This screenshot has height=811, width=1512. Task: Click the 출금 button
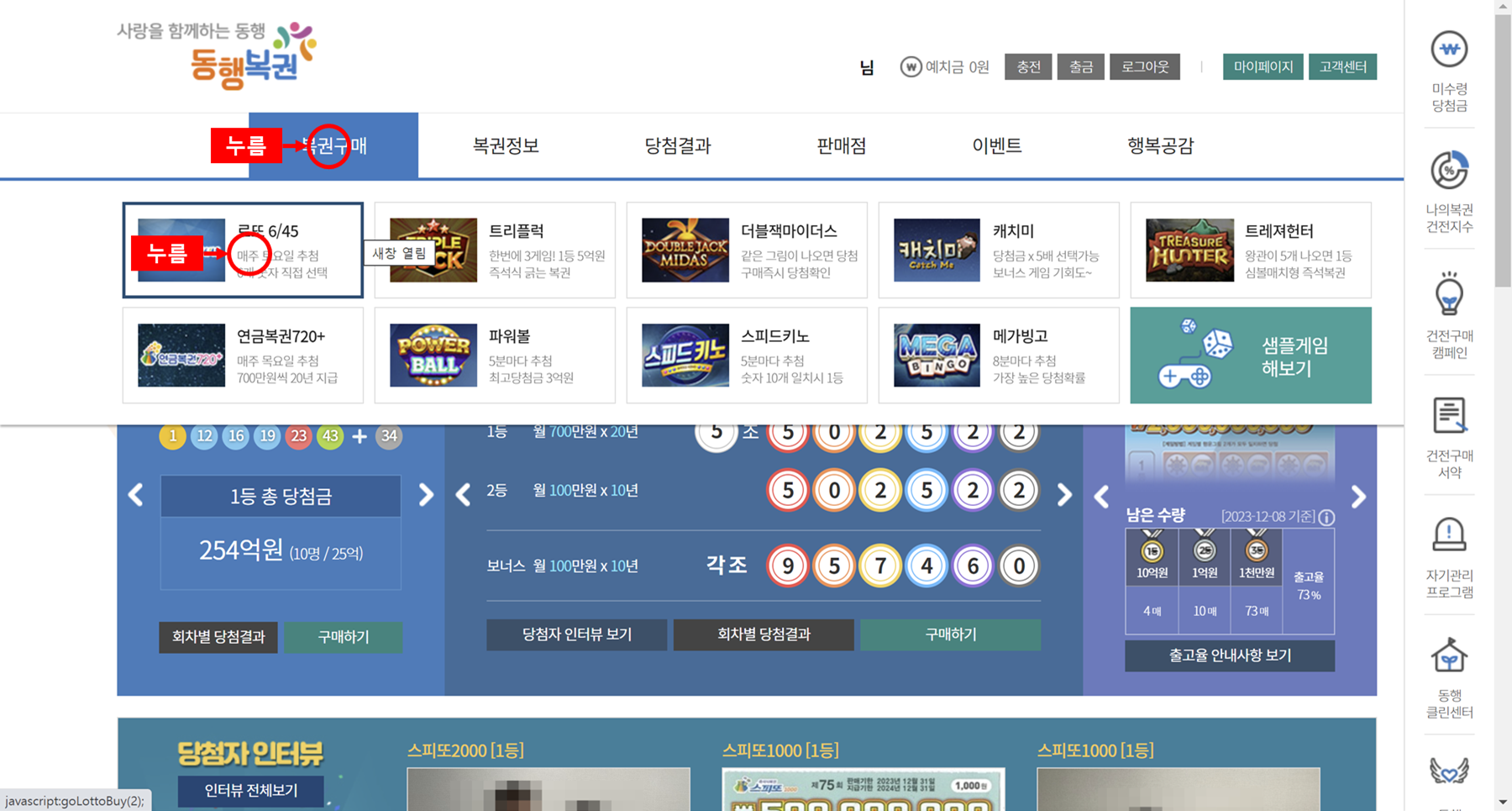[x=1080, y=66]
